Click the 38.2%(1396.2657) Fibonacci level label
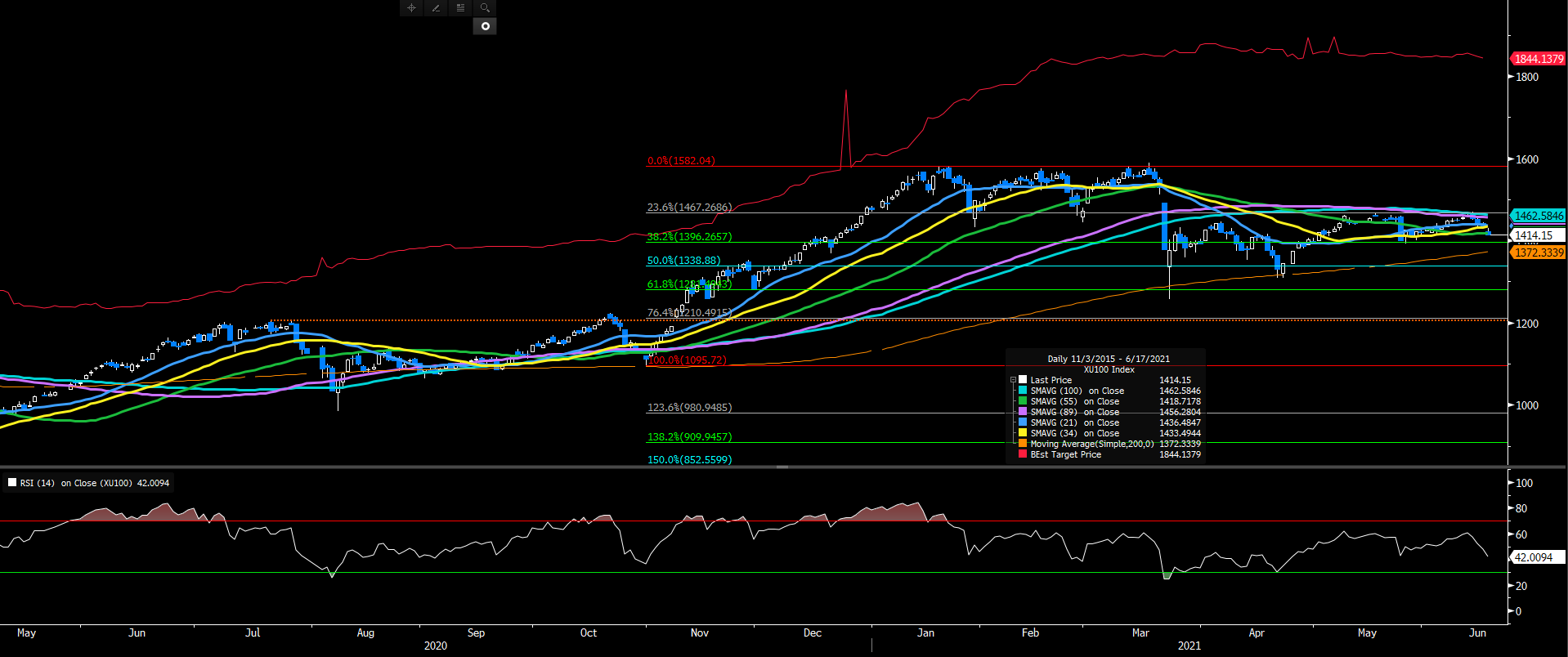The width and height of the screenshot is (1568, 657). point(689,237)
